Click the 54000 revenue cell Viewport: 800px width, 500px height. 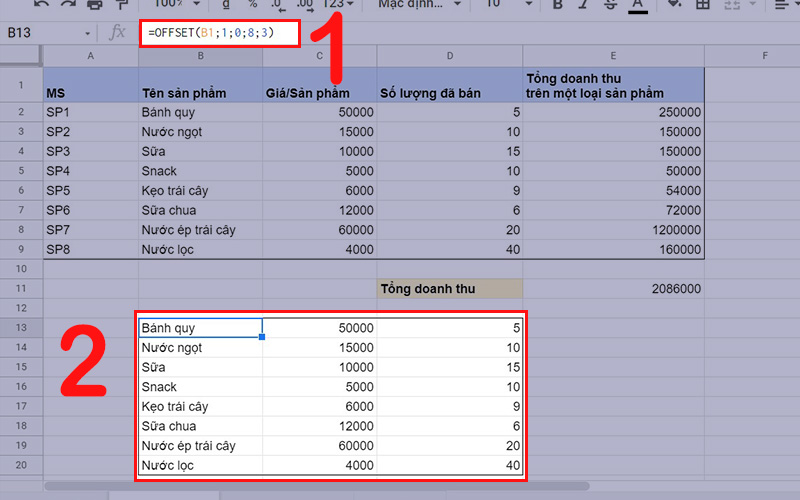[613, 191]
